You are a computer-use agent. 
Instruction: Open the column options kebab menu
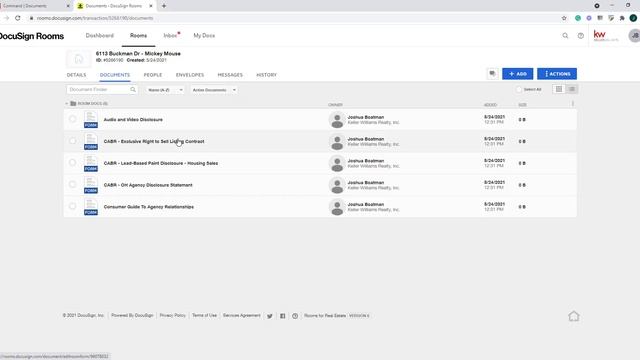tap(573, 104)
